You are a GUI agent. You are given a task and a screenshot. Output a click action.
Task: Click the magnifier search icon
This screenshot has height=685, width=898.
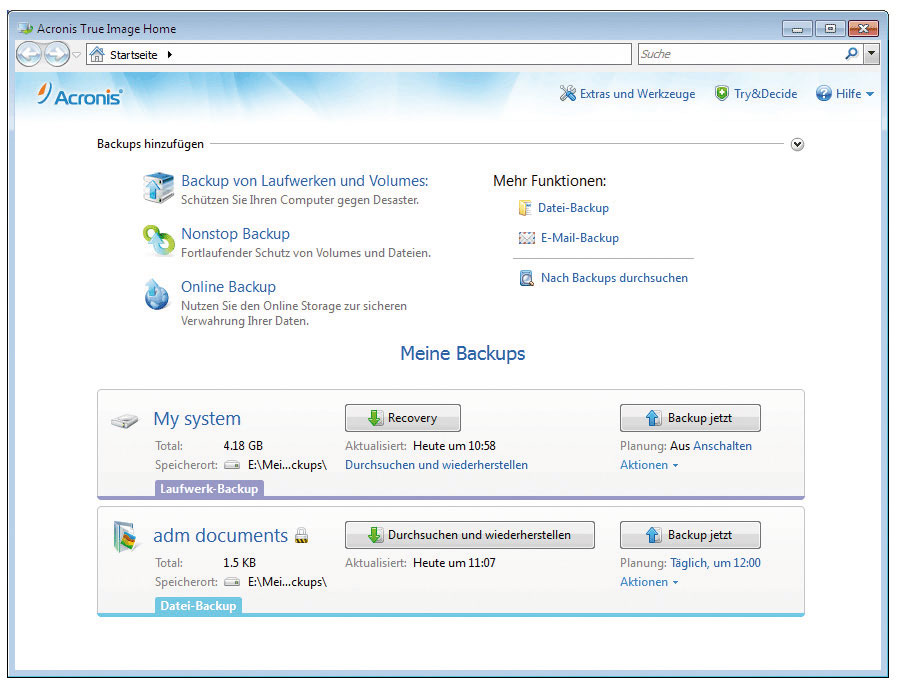[852, 54]
